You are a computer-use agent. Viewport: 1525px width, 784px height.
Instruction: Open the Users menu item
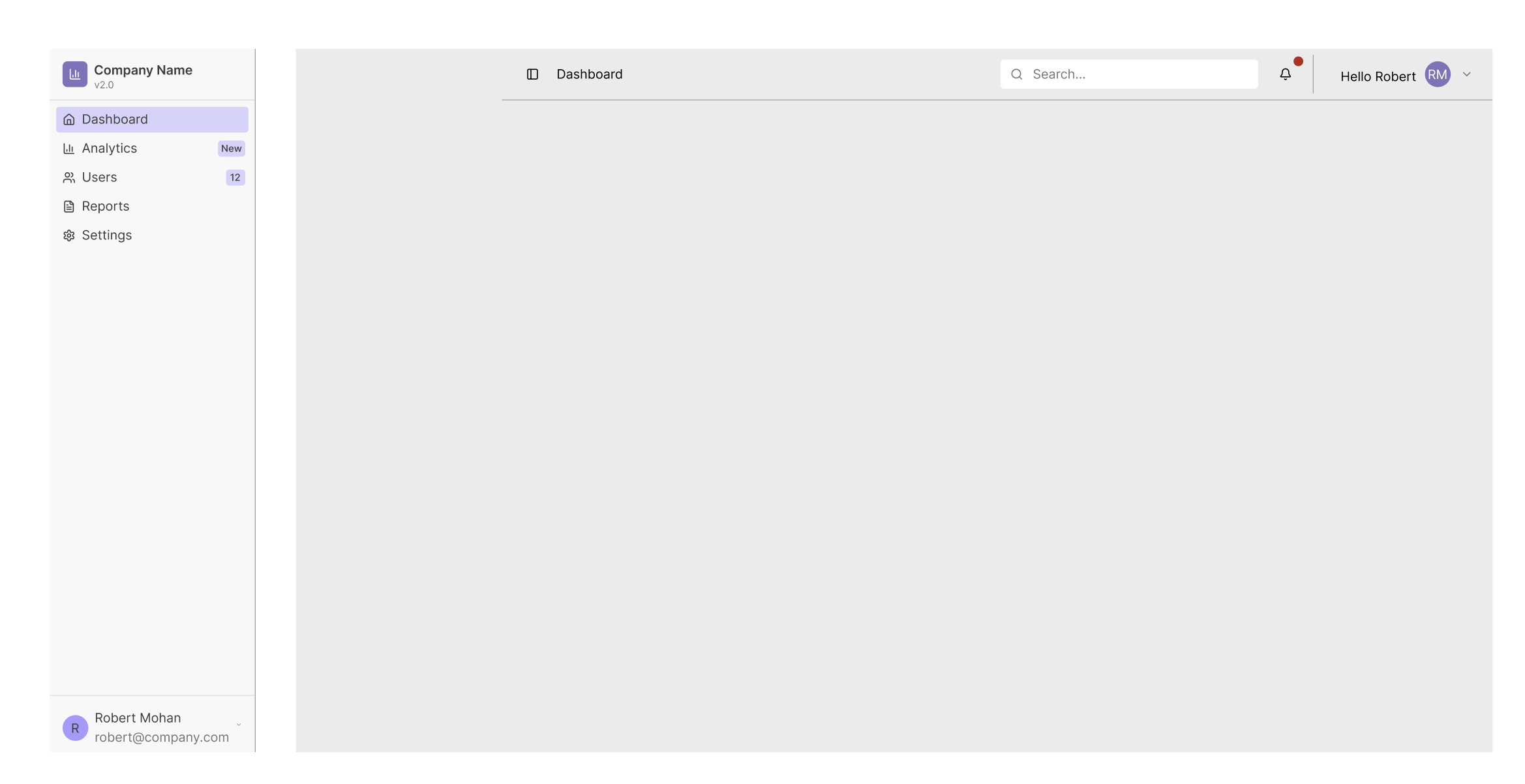[x=99, y=177]
